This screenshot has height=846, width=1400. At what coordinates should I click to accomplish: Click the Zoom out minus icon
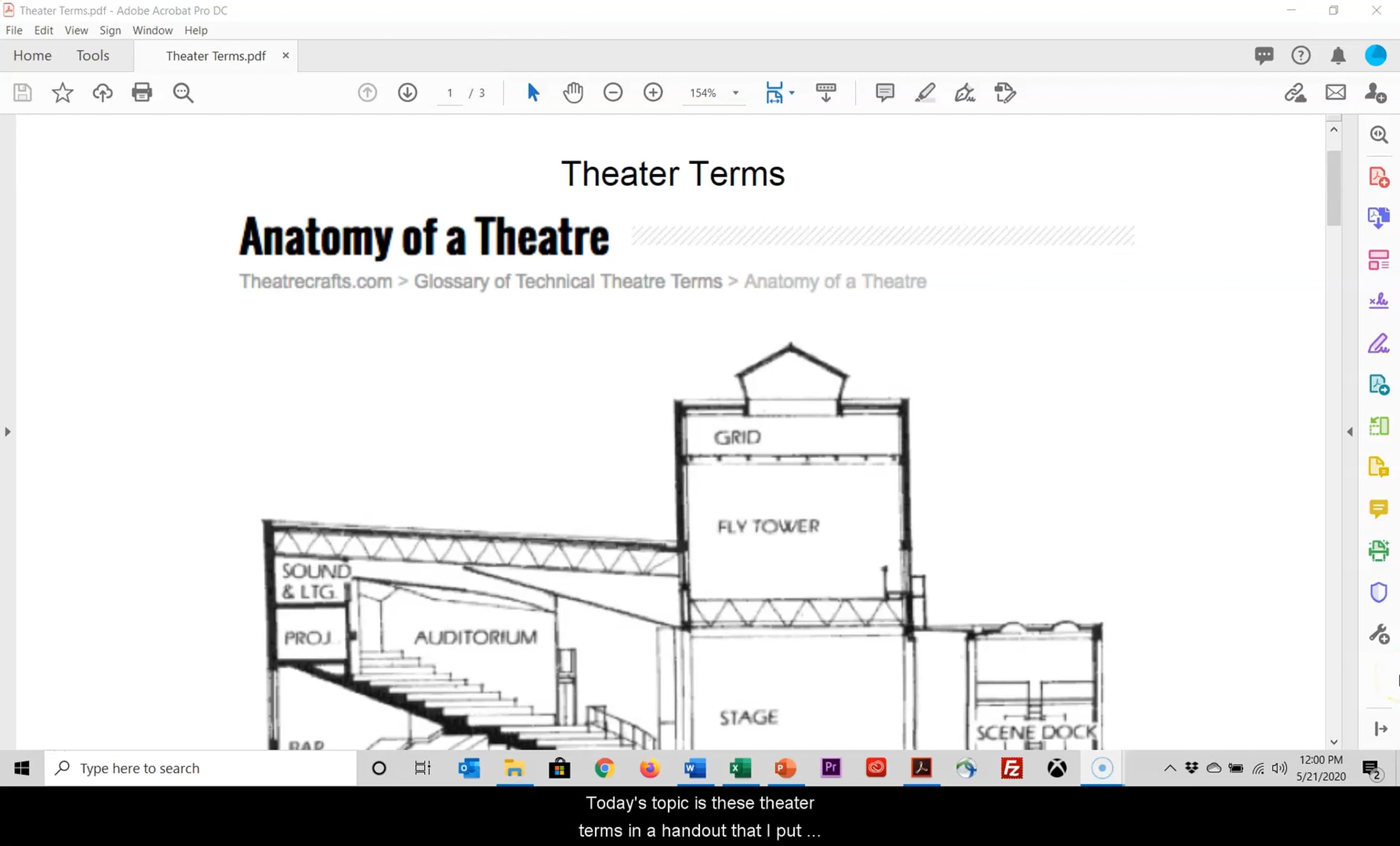612,93
